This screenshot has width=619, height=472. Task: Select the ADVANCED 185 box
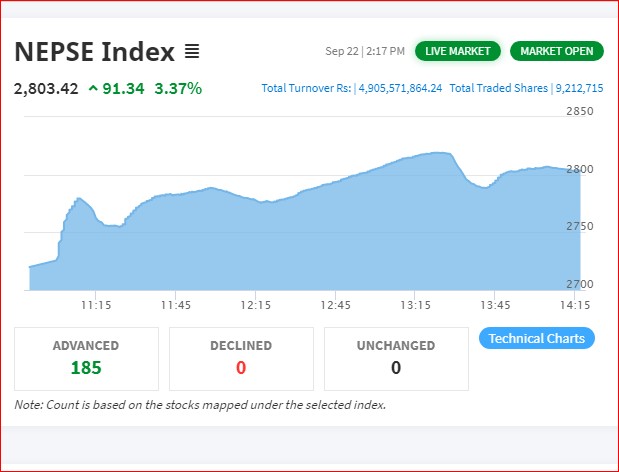coord(86,359)
